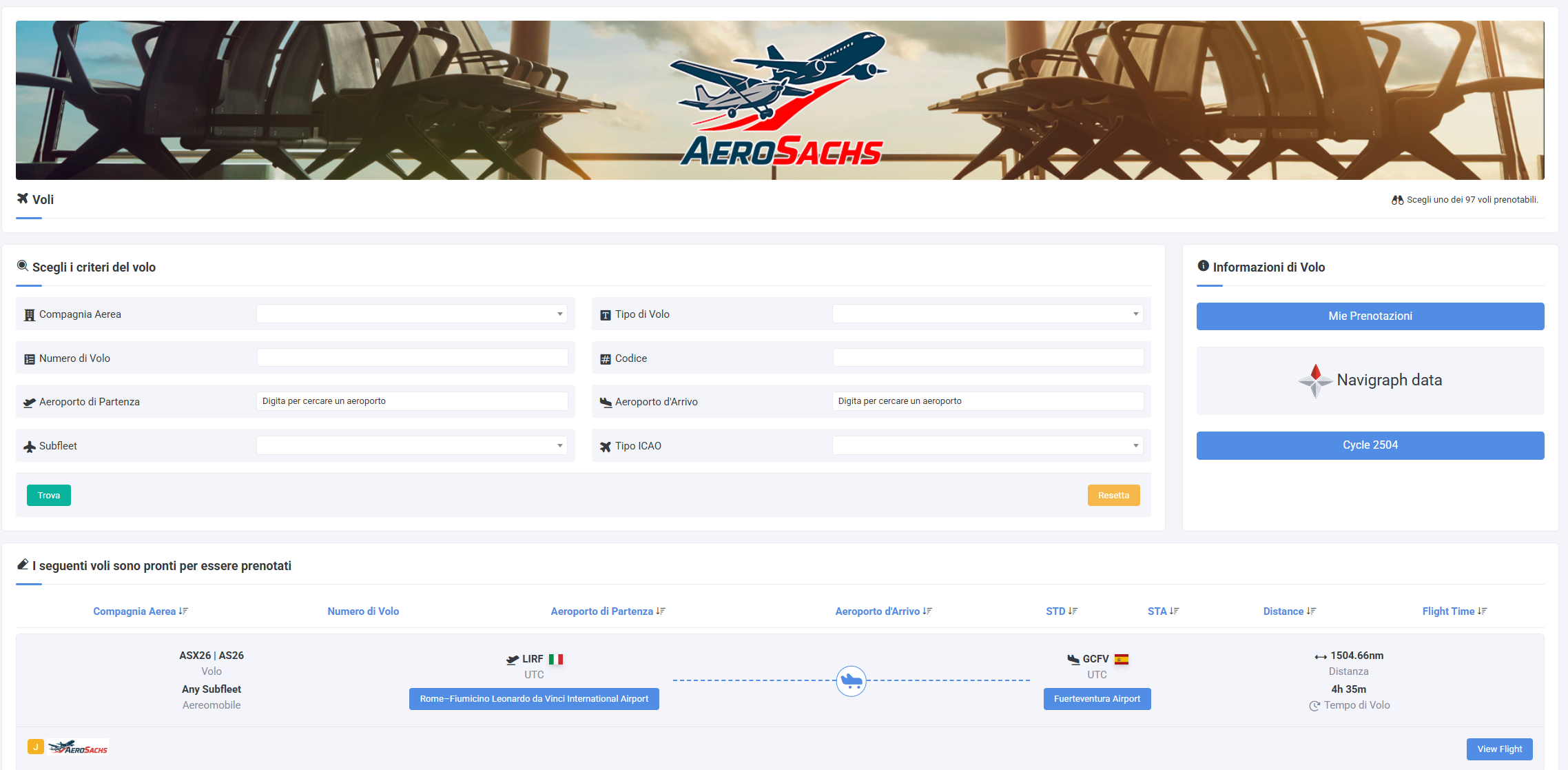This screenshot has width=1568, height=770.
Task: Click the orange Resetta button
Action: tap(1113, 496)
